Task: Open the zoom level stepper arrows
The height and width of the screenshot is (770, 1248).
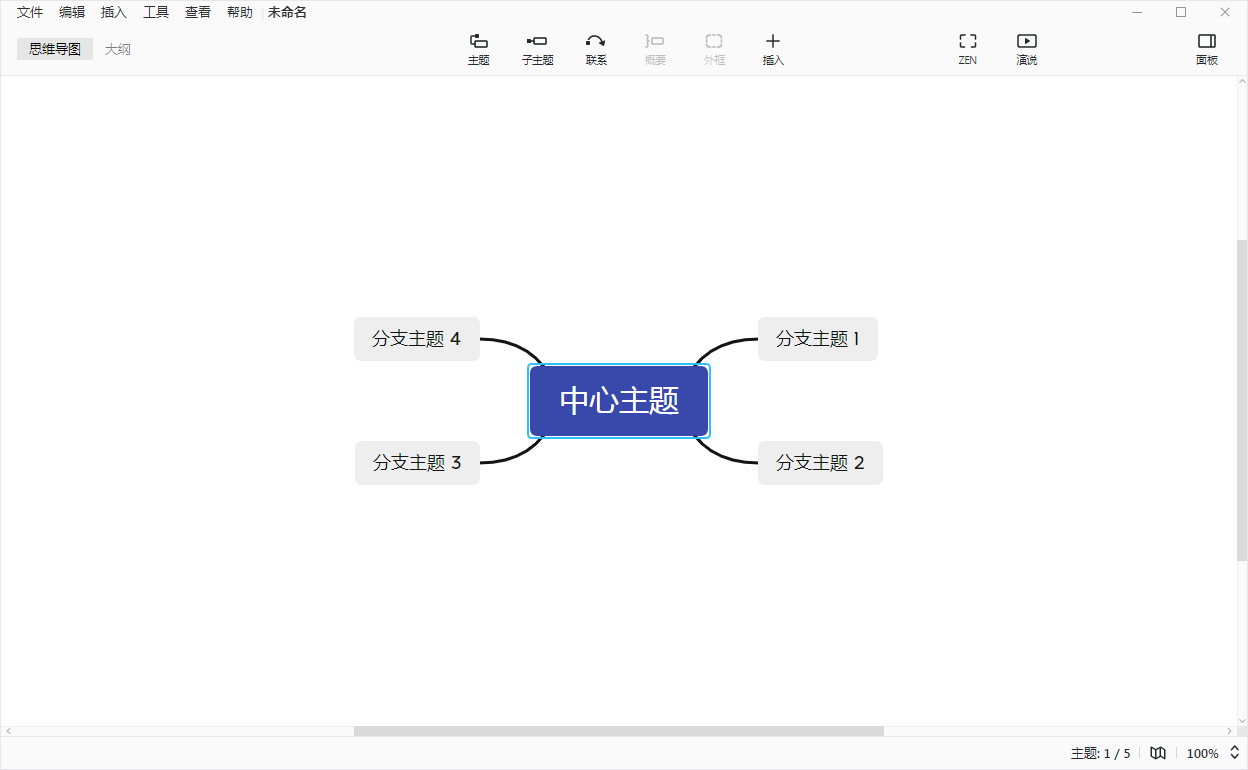Action: (x=1234, y=753)
